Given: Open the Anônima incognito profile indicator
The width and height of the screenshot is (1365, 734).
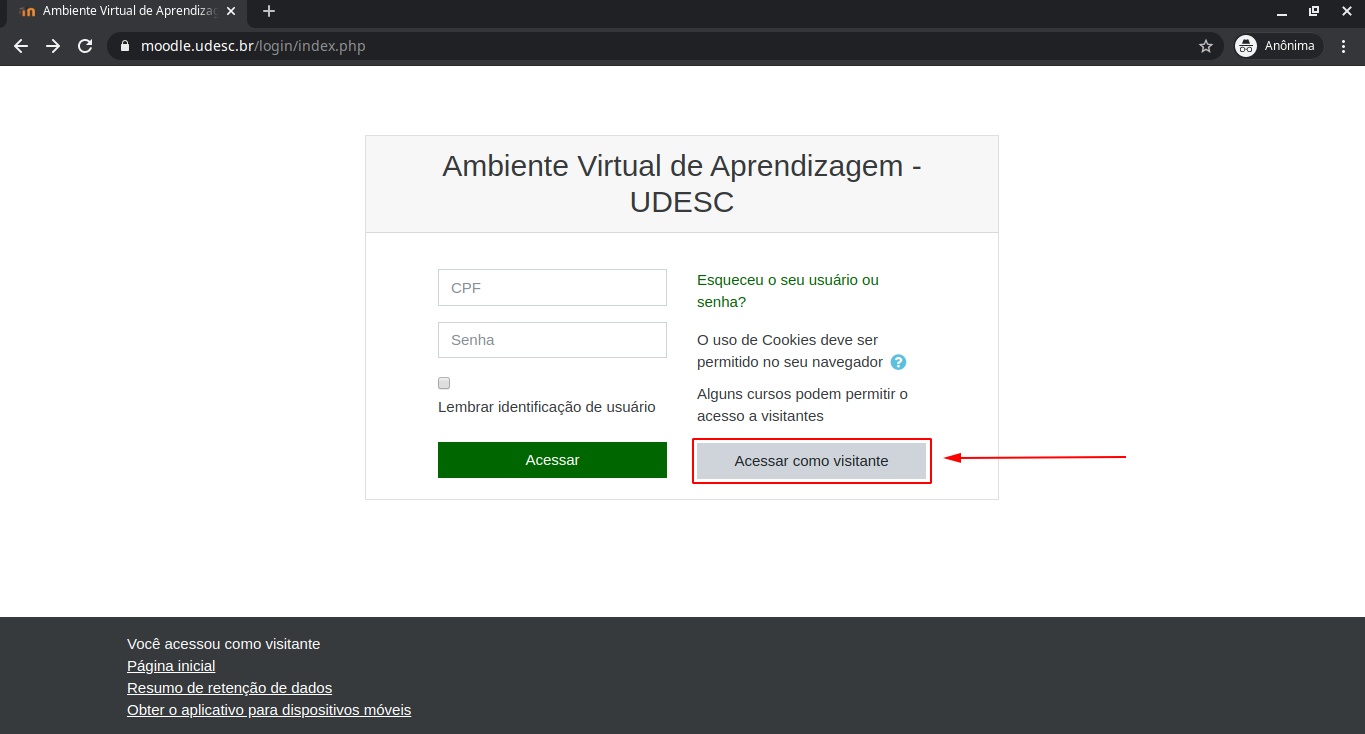Looking at the screenshot, I should [1277, 46].
